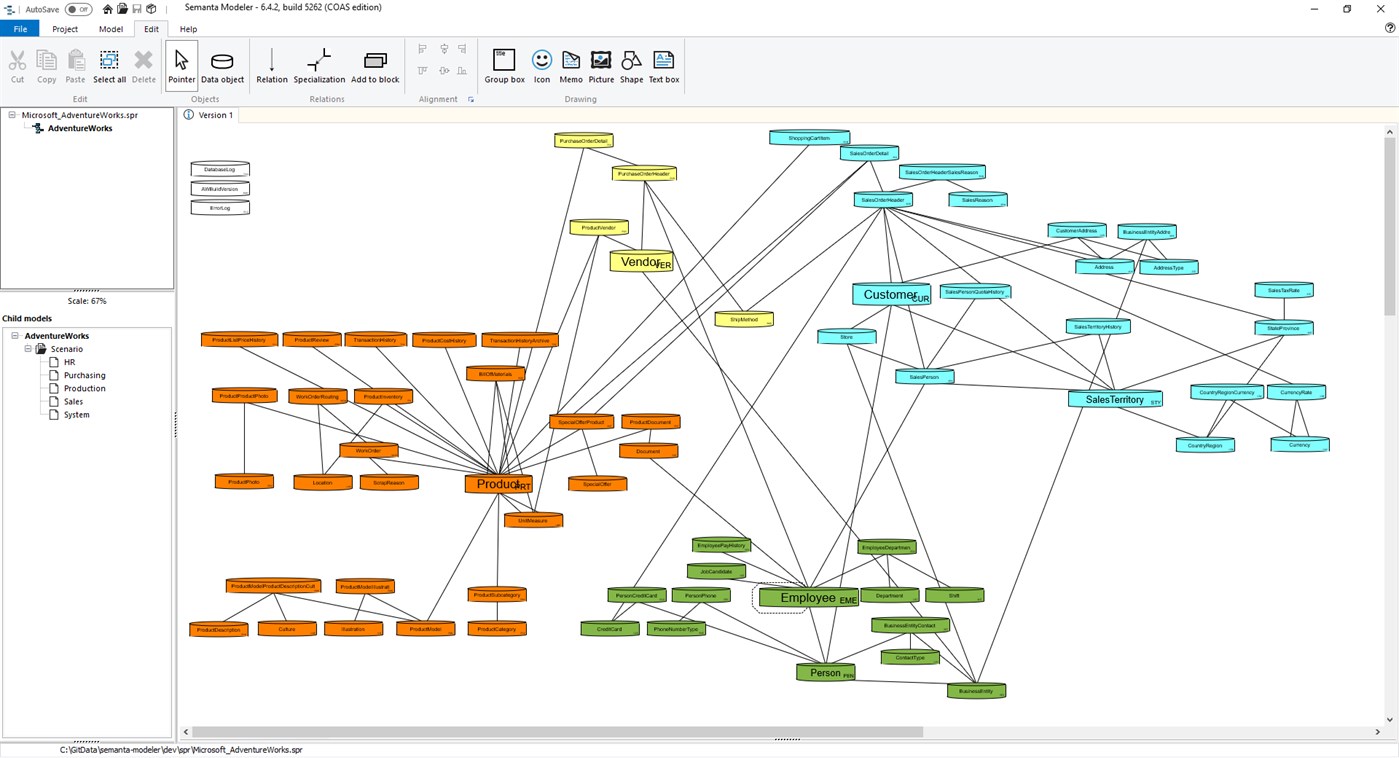
Task: Insert a Picture object
Action: click(x=600, y=66)
